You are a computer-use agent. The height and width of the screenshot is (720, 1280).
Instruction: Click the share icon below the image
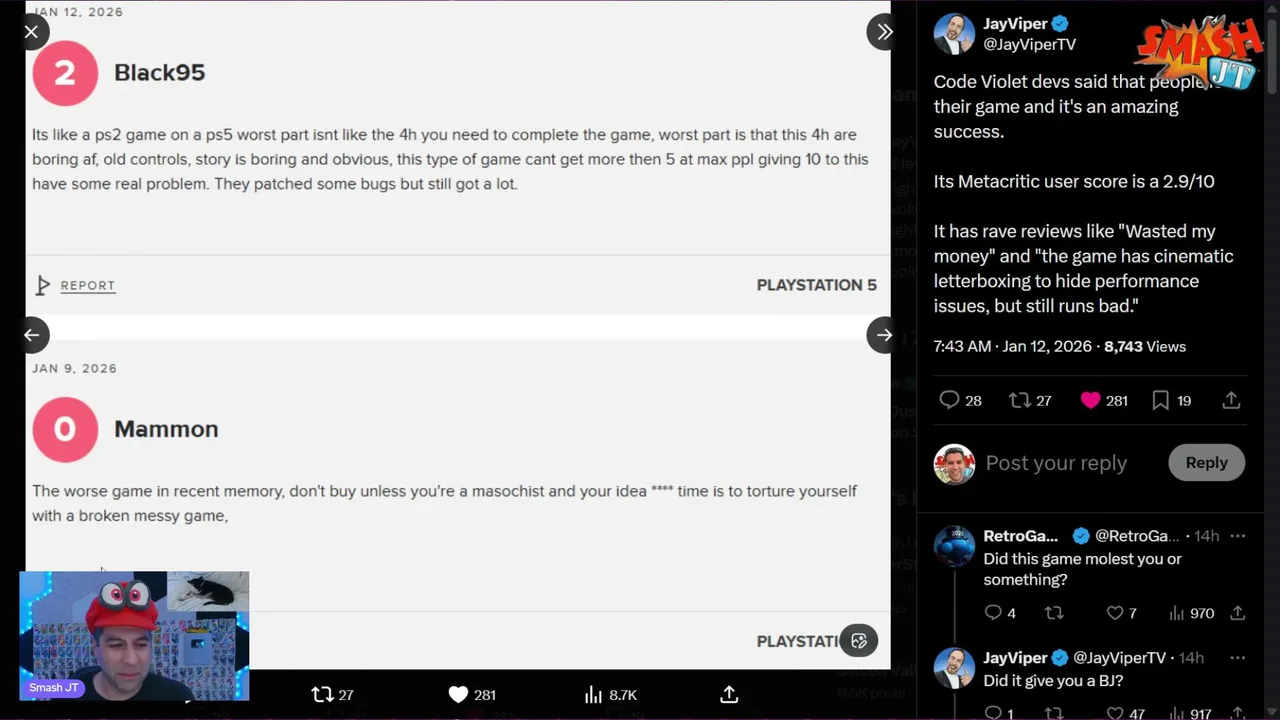[729, 694]
